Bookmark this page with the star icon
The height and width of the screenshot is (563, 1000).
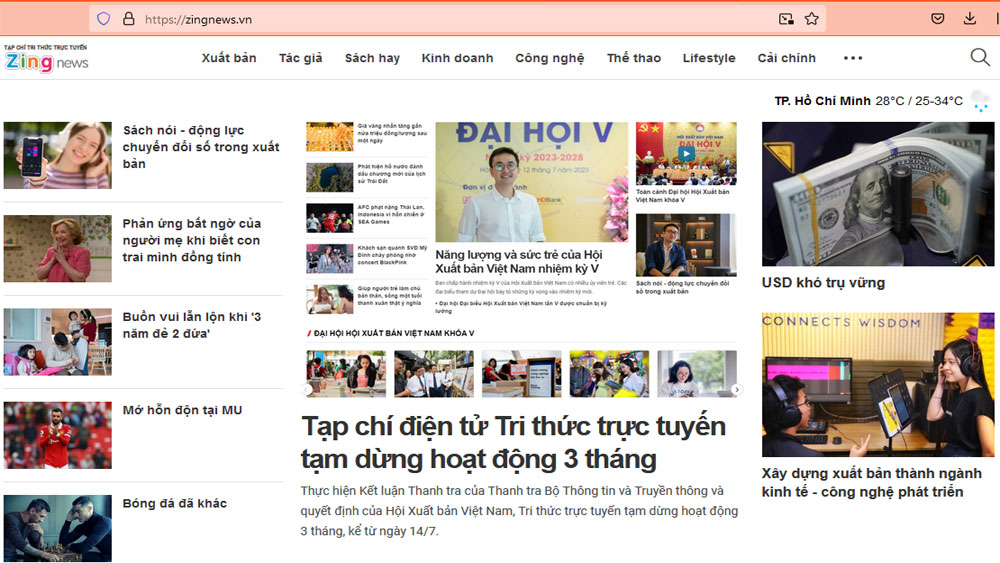coord(812,18)
